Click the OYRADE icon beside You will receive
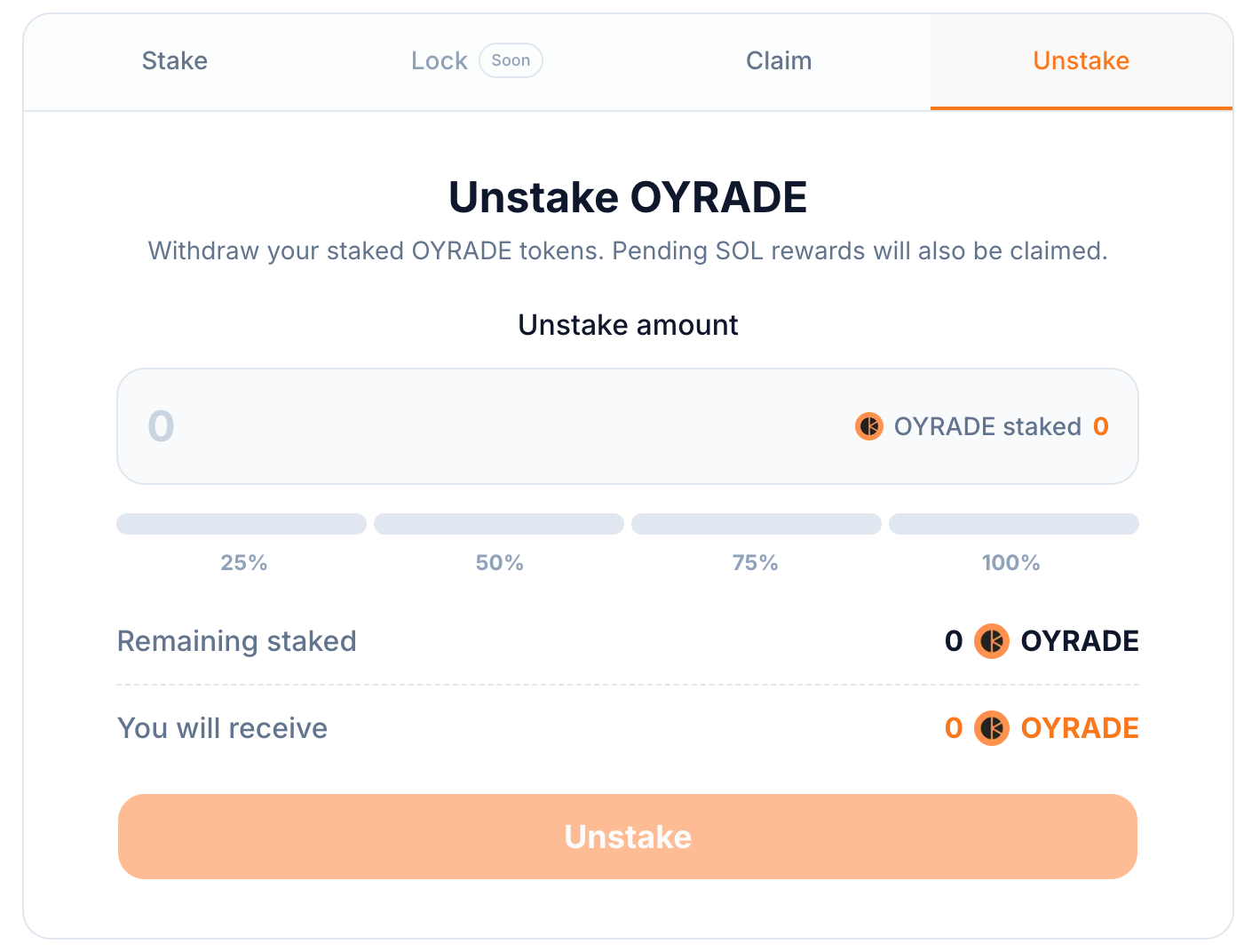This screenshot has width=1252, height=952. click(992, 728)
